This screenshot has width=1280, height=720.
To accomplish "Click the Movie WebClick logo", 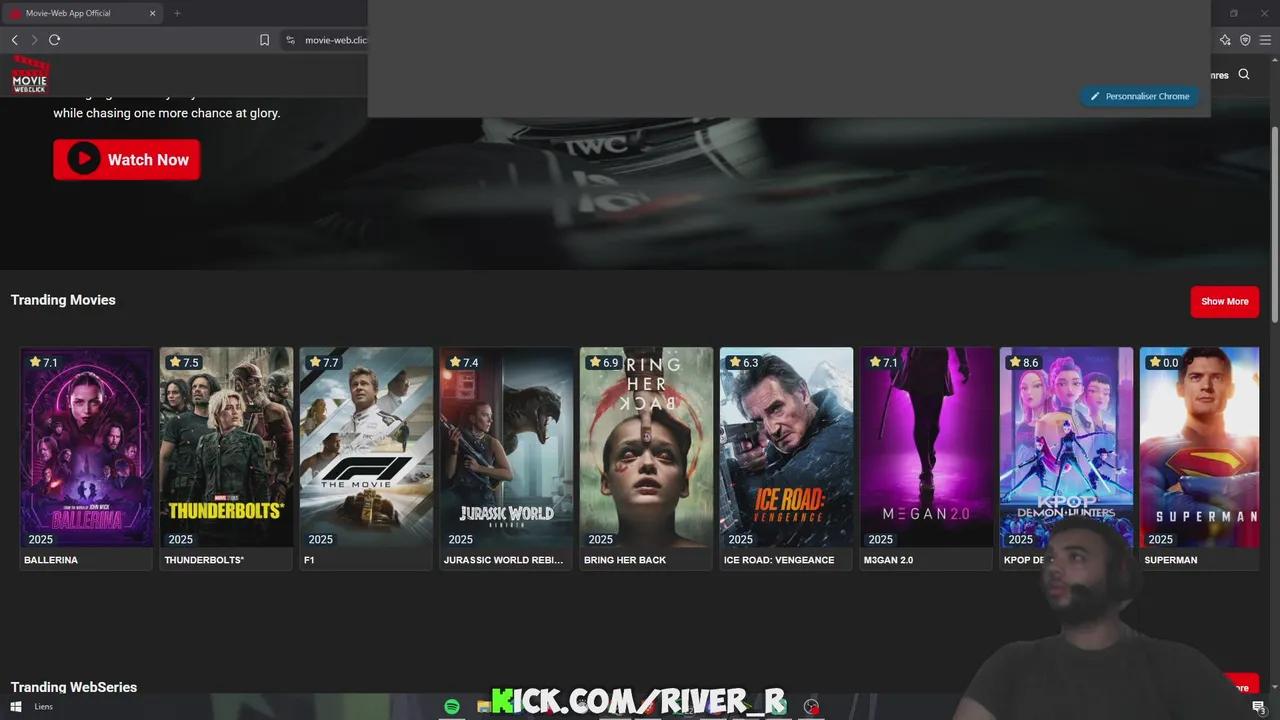I will pyautogui.click(x=30, y=74).
